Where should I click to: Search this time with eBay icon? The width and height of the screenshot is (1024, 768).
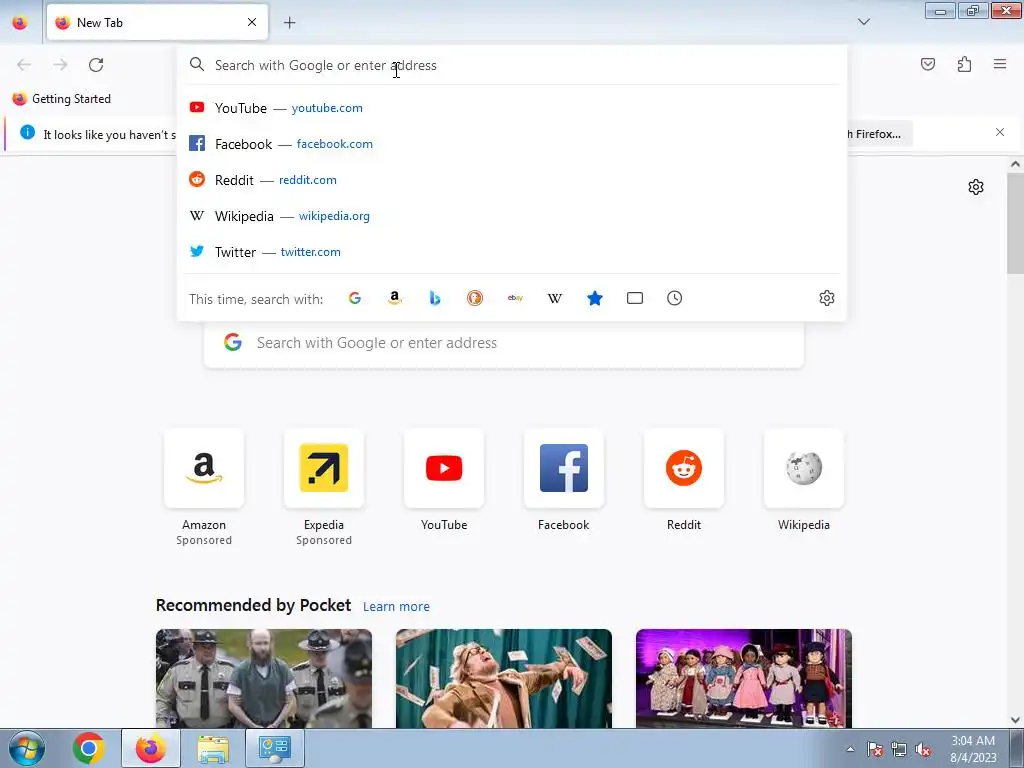point(515,298)
